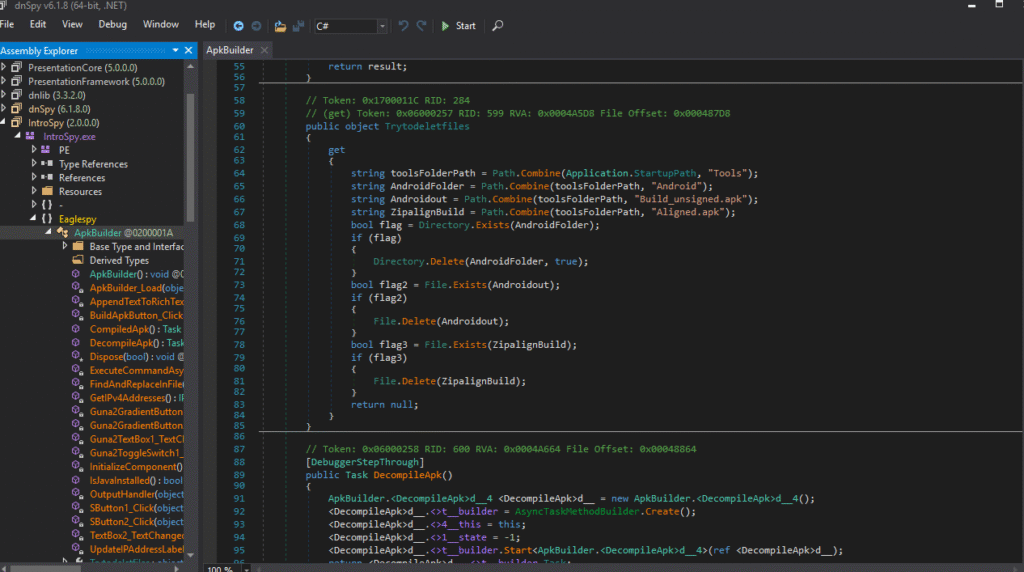Viewport: 1024px width, 572px height.
Task: Click PresentationCore assembly icon
Action: tap(17, 67)
